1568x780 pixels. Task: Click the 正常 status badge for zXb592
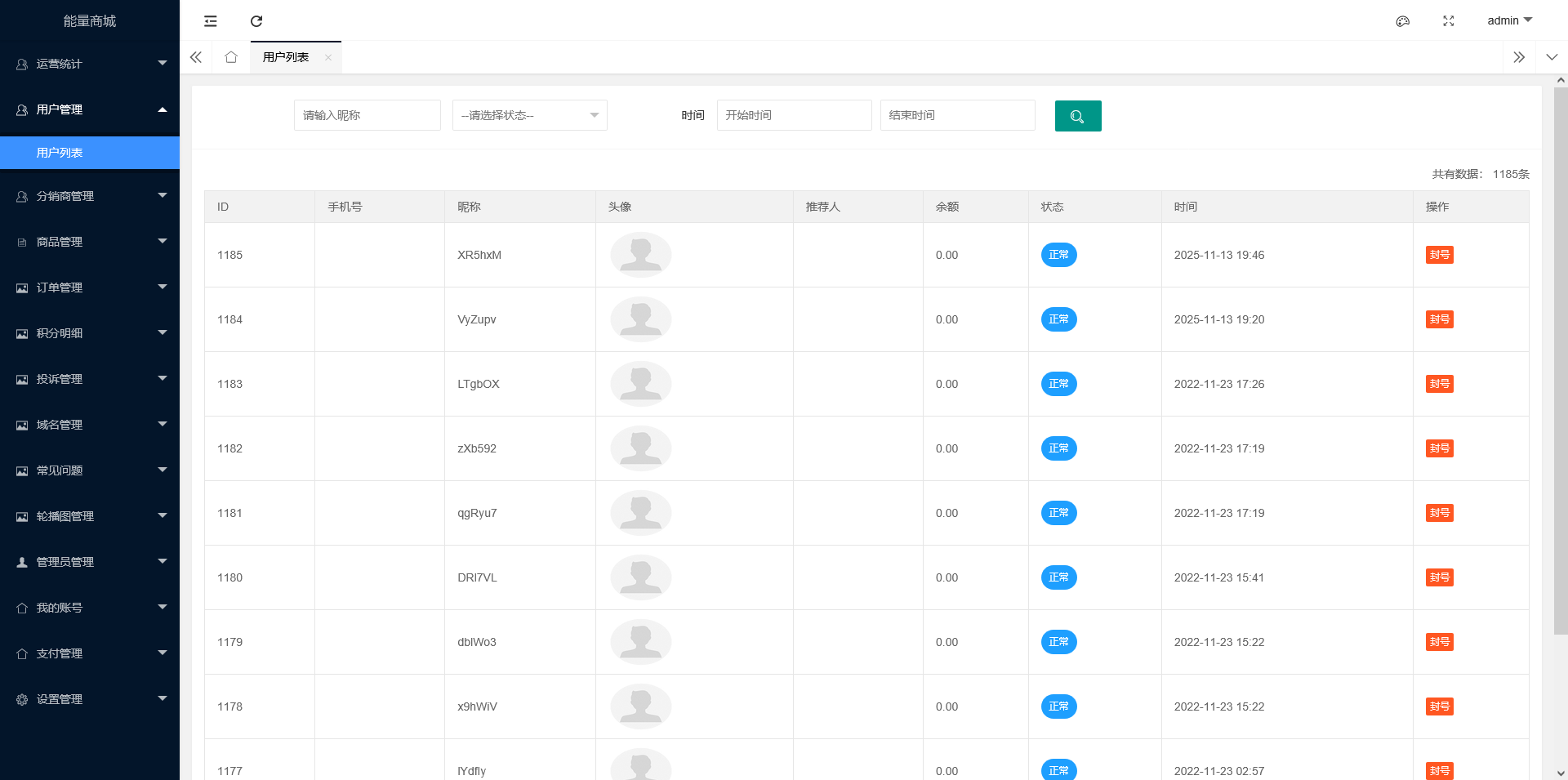point(1058,448)
